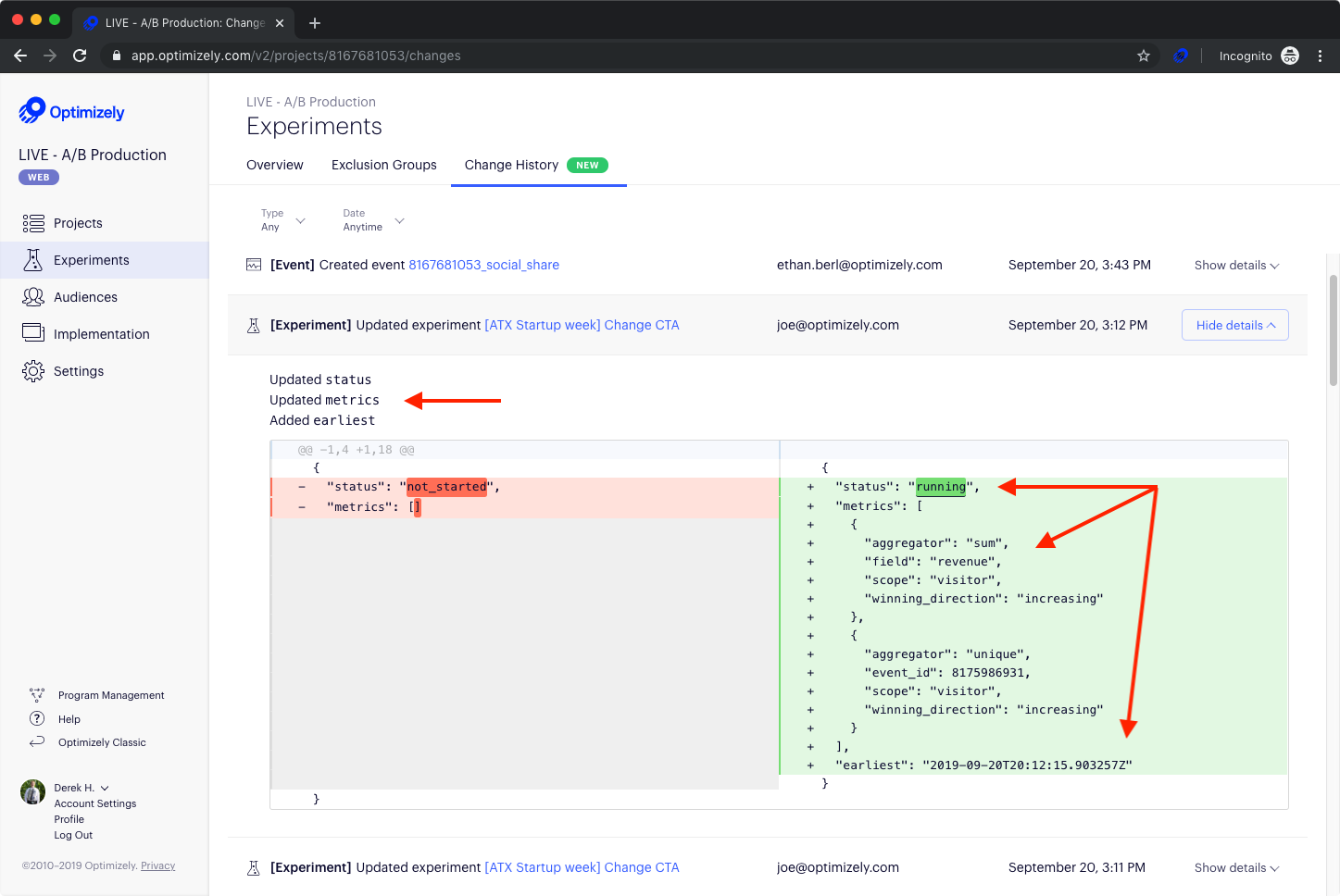Switch to Optimizely Classic
The image size is (1340, 896).
(102, 742)
